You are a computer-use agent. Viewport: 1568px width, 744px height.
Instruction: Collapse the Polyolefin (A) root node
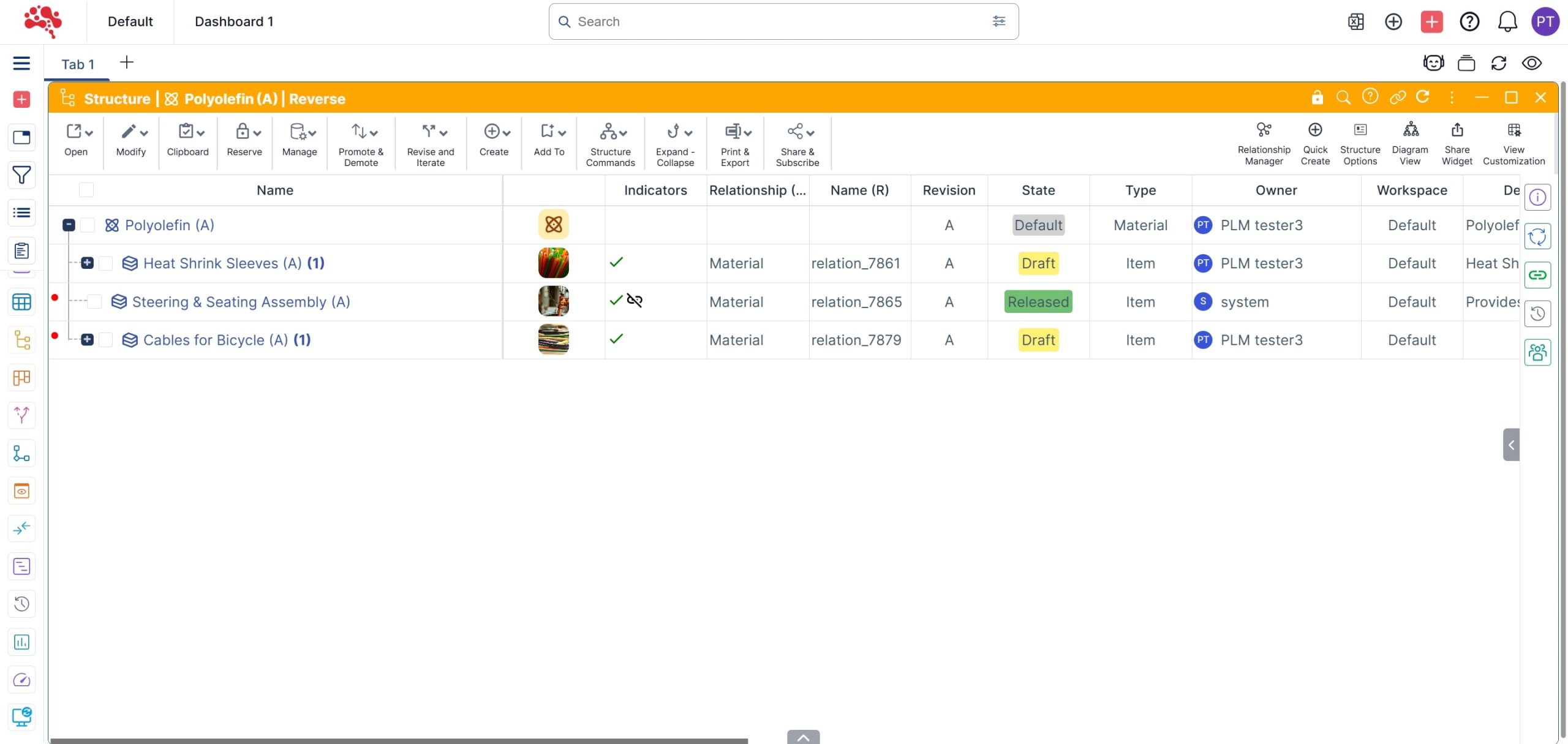point(69,225)
